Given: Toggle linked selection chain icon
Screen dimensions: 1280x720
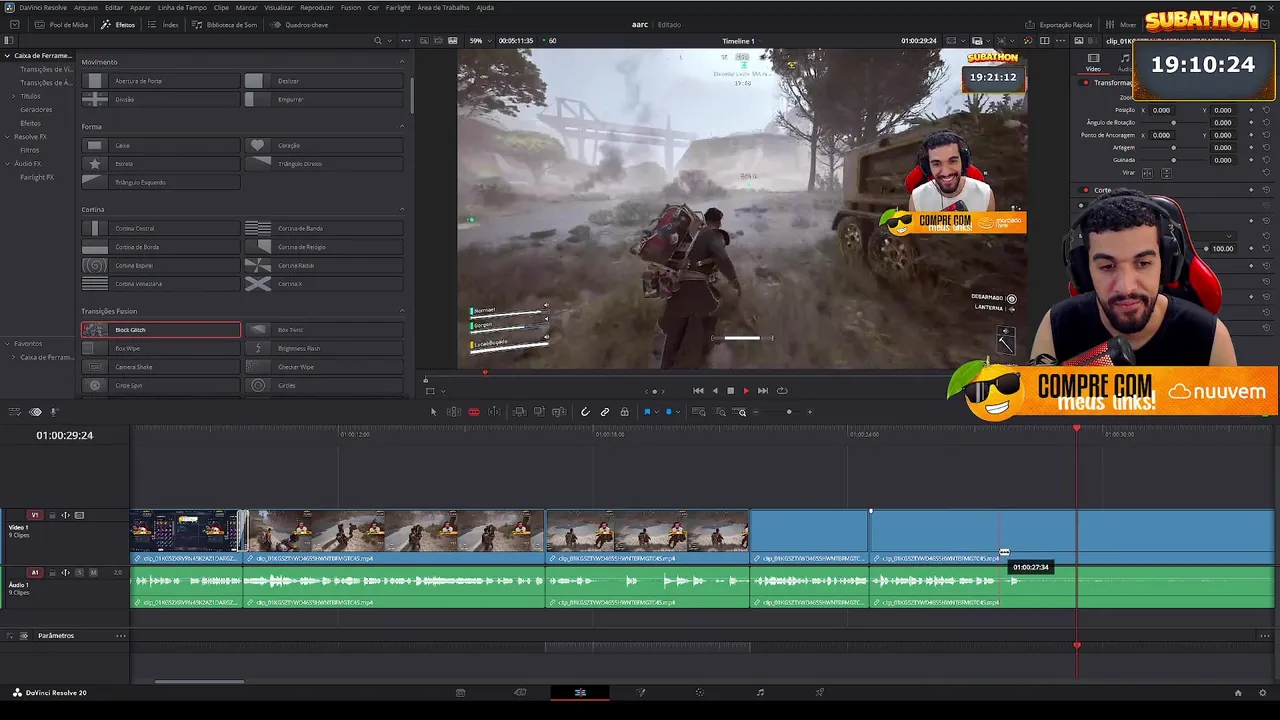Looking at the screenshot, I should (x=605, y=412).
